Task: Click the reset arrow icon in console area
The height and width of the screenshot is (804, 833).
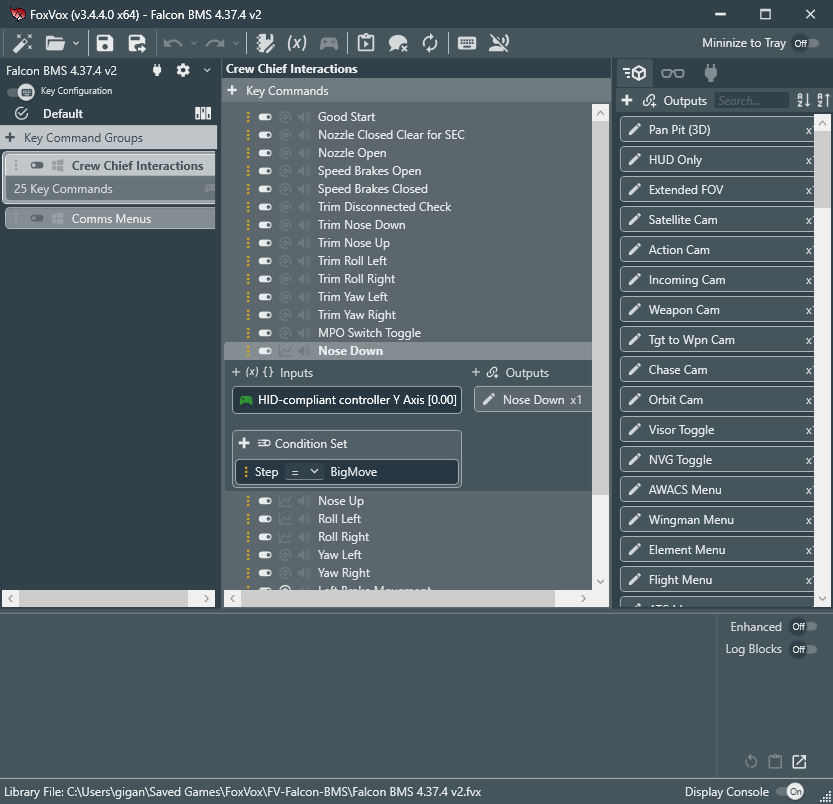Action: coord(751,761)
